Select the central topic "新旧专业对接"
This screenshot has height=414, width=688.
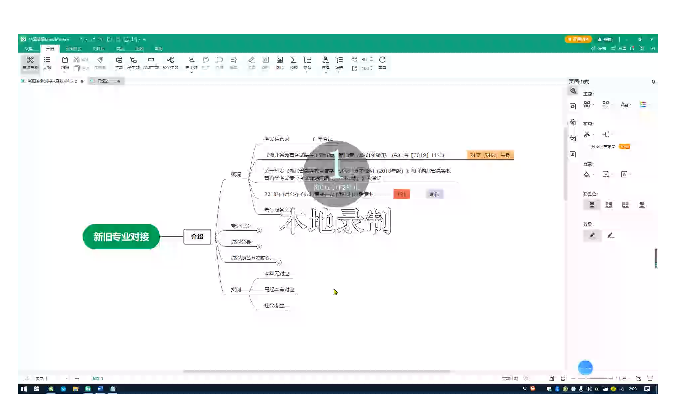(120, 237)
